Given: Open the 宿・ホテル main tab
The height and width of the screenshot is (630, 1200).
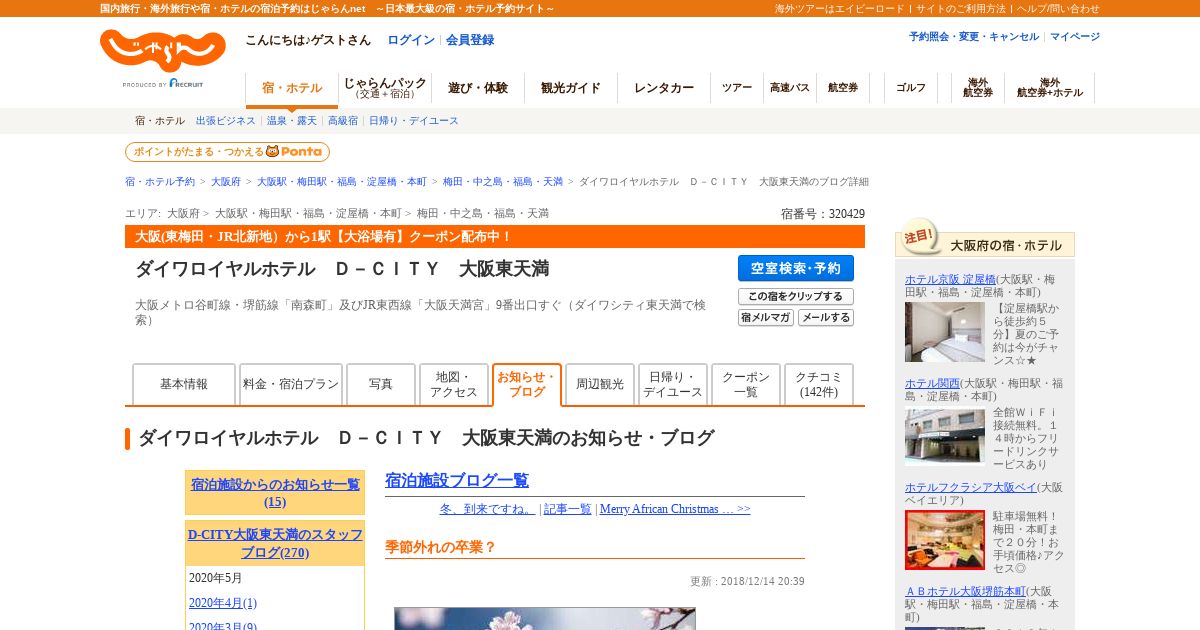Looking at the screenshot, I should [292, 88].
